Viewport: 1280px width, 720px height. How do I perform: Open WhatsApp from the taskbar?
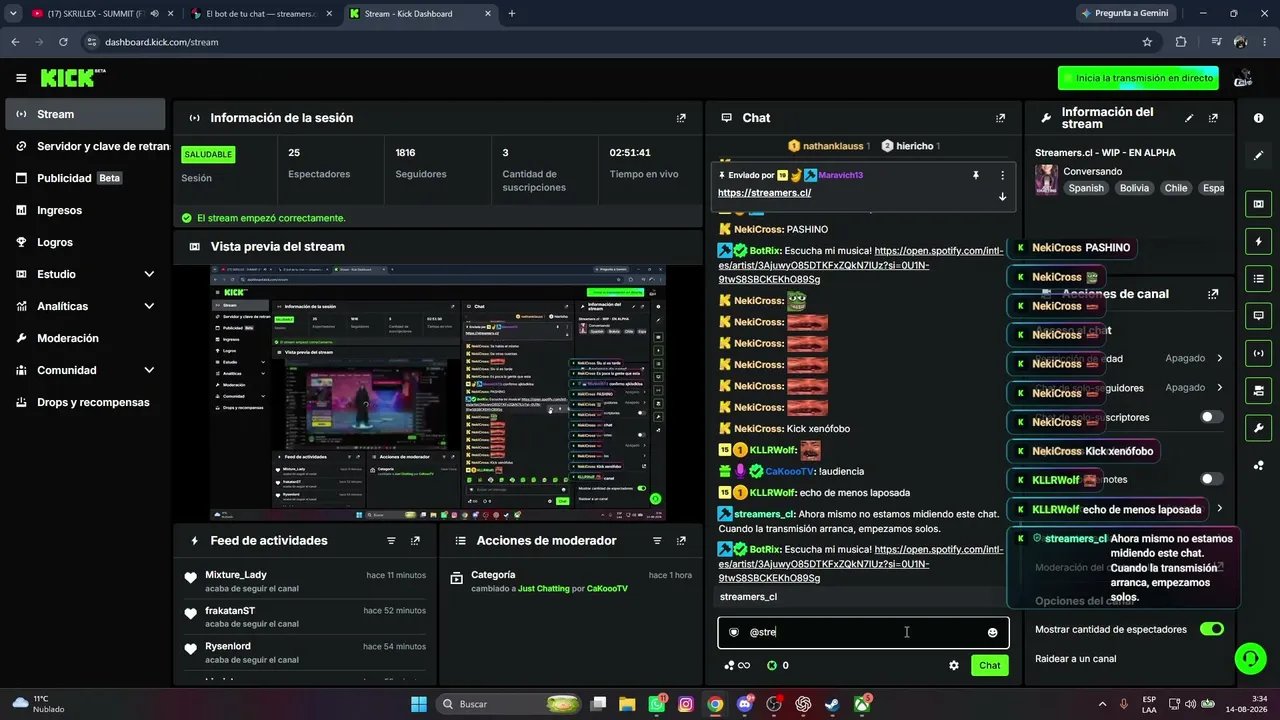pos(657,704)
